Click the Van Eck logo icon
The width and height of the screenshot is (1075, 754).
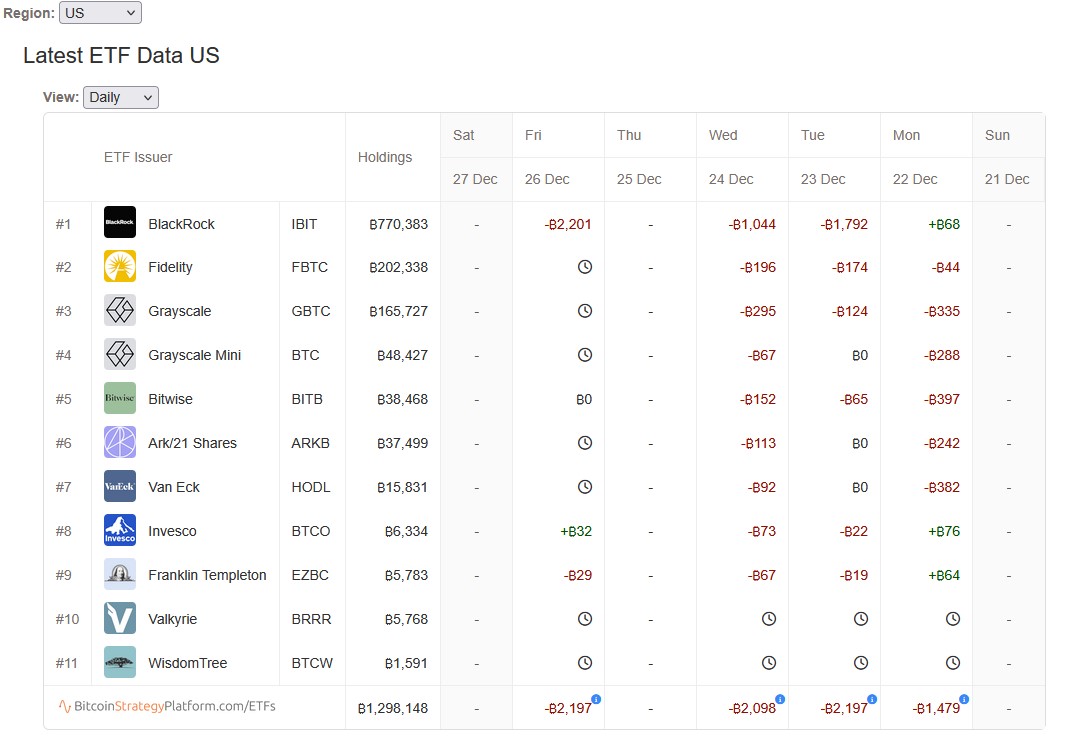click(120, 487)
